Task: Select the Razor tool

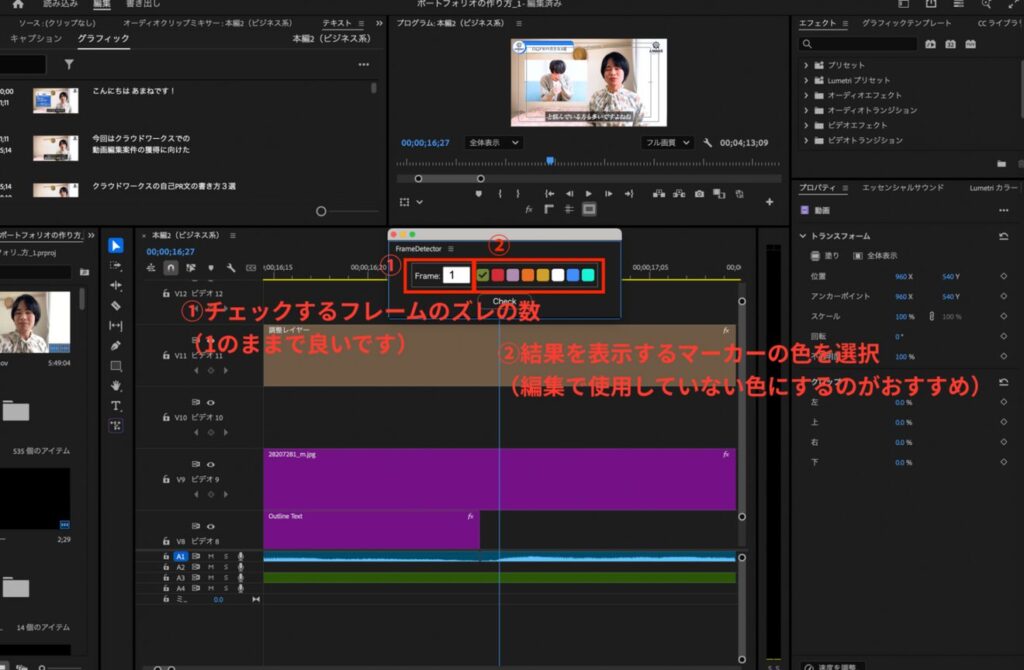Action: [116, 306]
